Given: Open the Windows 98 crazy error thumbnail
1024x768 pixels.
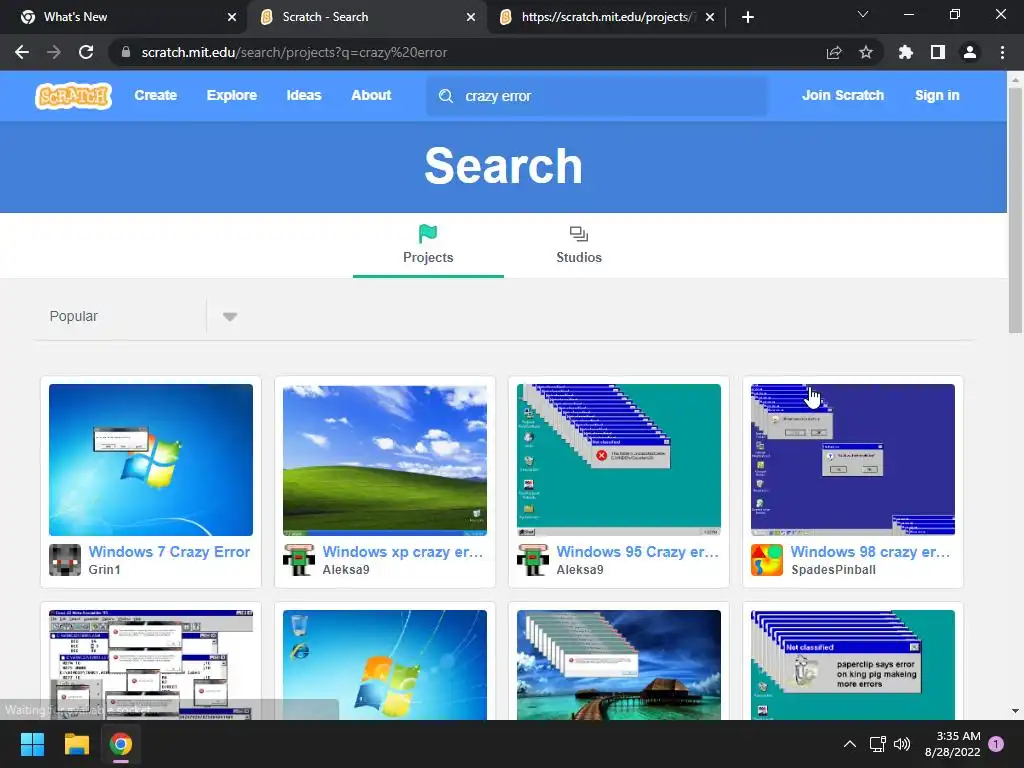Looking at the screenshot, I should coord(852,460).
